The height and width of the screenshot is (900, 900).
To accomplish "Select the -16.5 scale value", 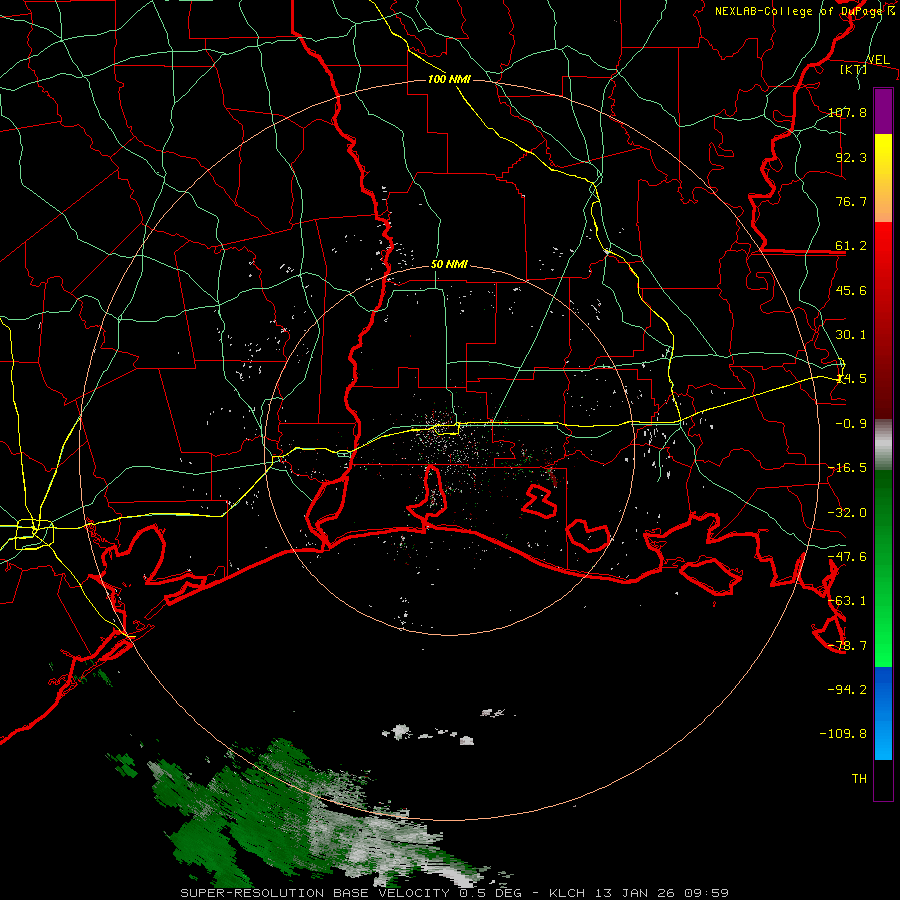I will click(x=847, y=468).
